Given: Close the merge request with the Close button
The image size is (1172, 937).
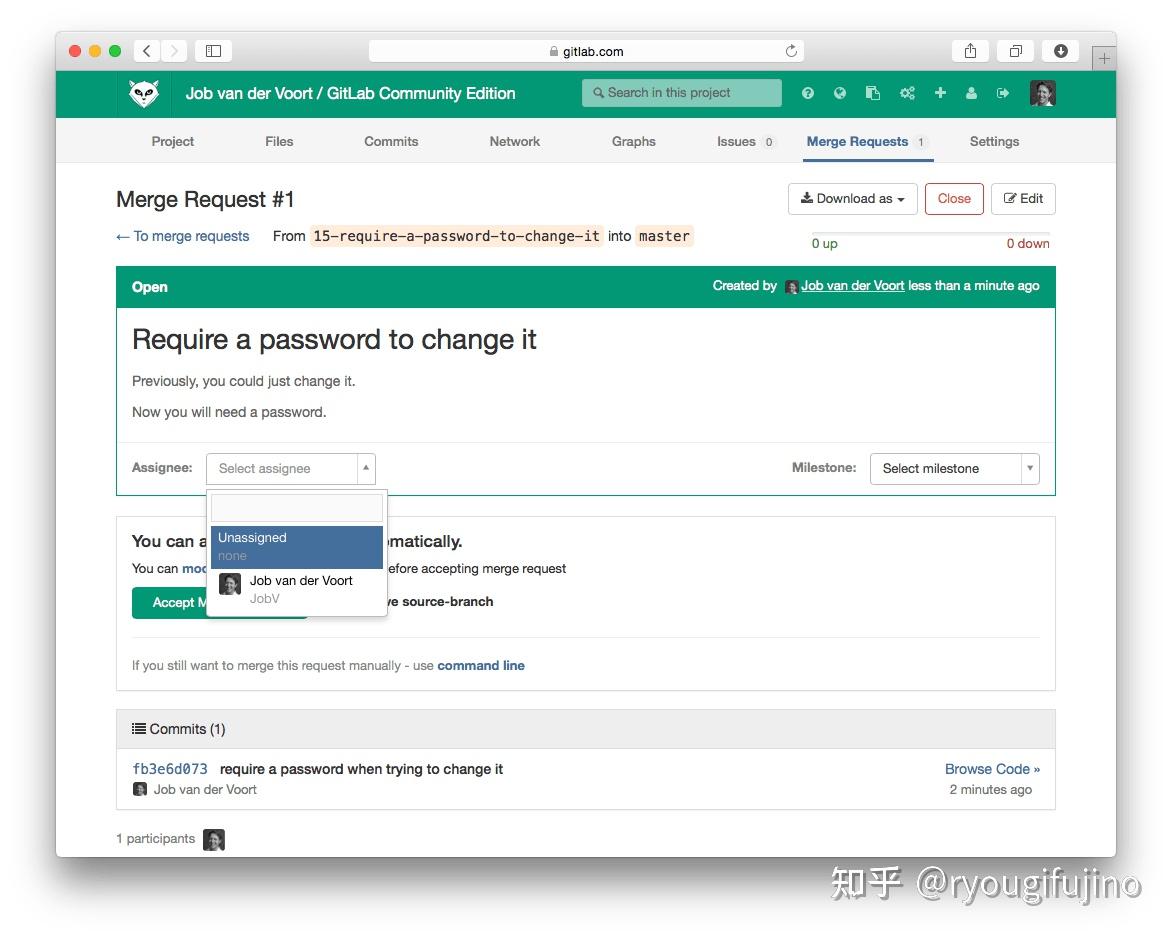Looking at the screenshot, I should pyautogui.click(x=953, y=198).
